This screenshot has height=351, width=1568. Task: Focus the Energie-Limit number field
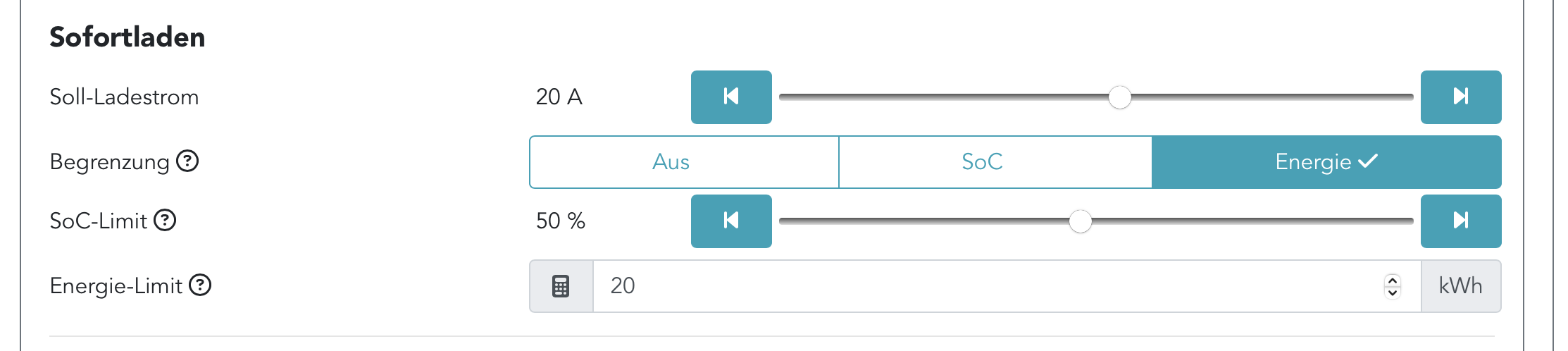tap(986, 286)
